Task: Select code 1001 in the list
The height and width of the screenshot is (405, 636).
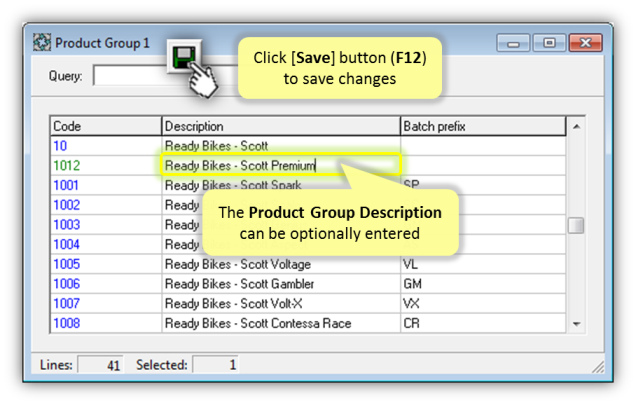Action: 66,185
